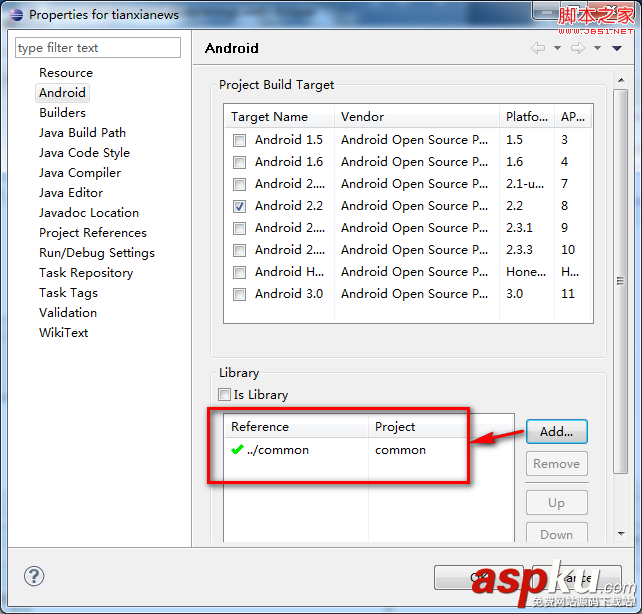This screenshot has height=614, width=642.
Task: Click the forward navigation arrow icon
Action: (x=578, y=48)
